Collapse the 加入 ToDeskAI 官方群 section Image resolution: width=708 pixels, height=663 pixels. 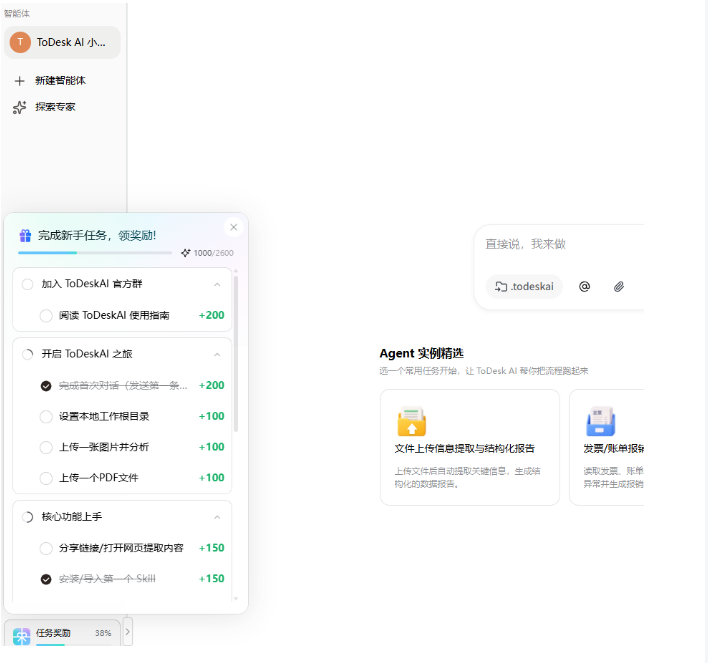coord(217,284)
